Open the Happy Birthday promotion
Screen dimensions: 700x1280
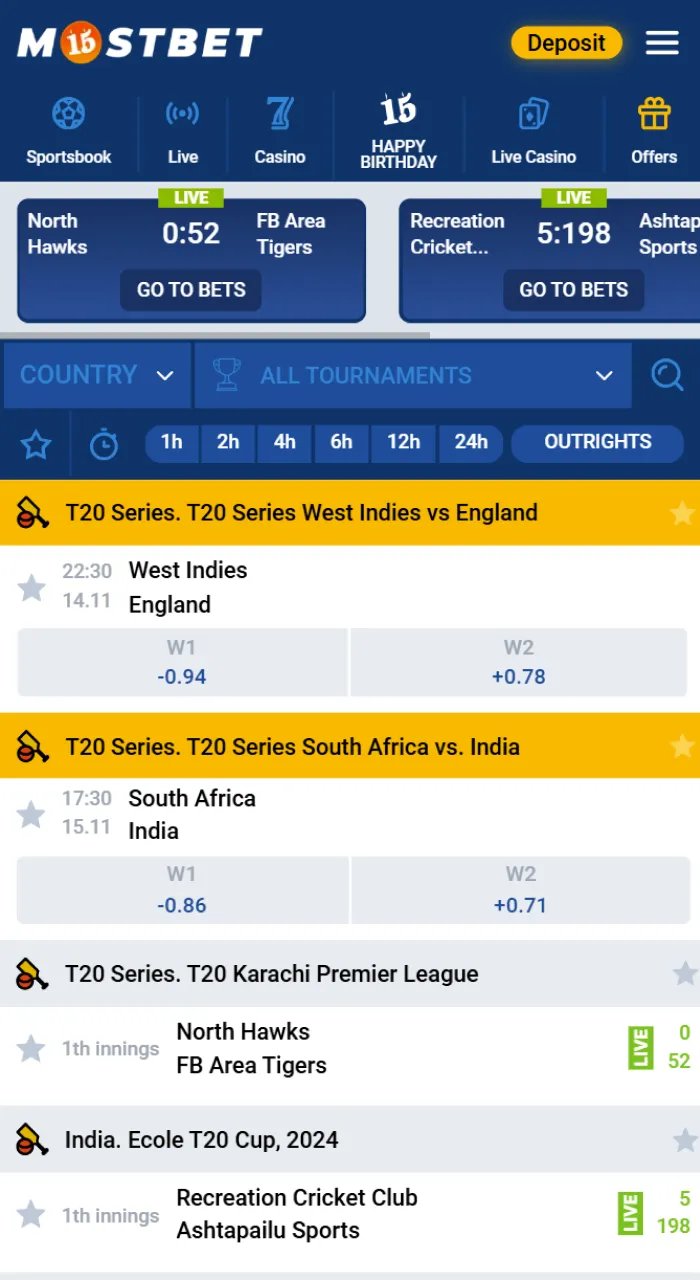click(x=398, y=128)
